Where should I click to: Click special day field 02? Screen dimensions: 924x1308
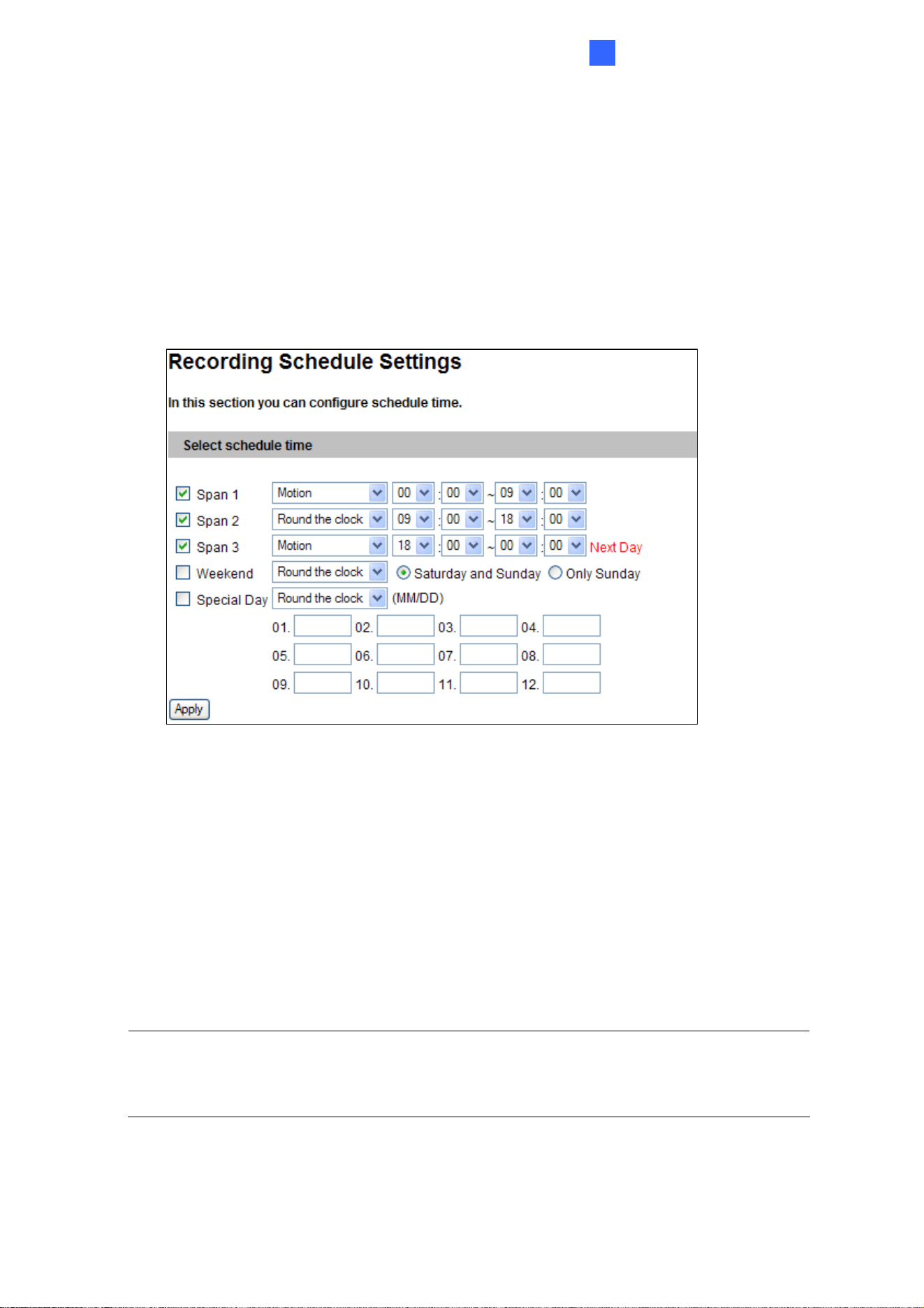[x=406, y=625]
